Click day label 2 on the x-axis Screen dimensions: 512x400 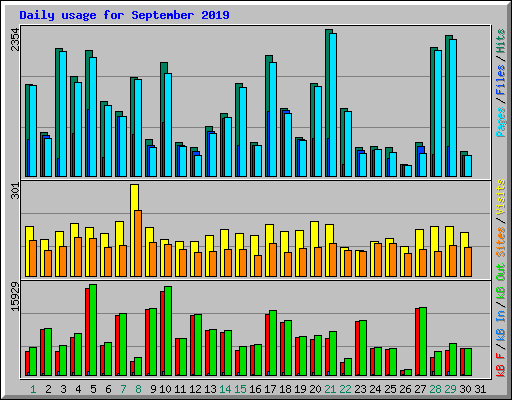48,389
